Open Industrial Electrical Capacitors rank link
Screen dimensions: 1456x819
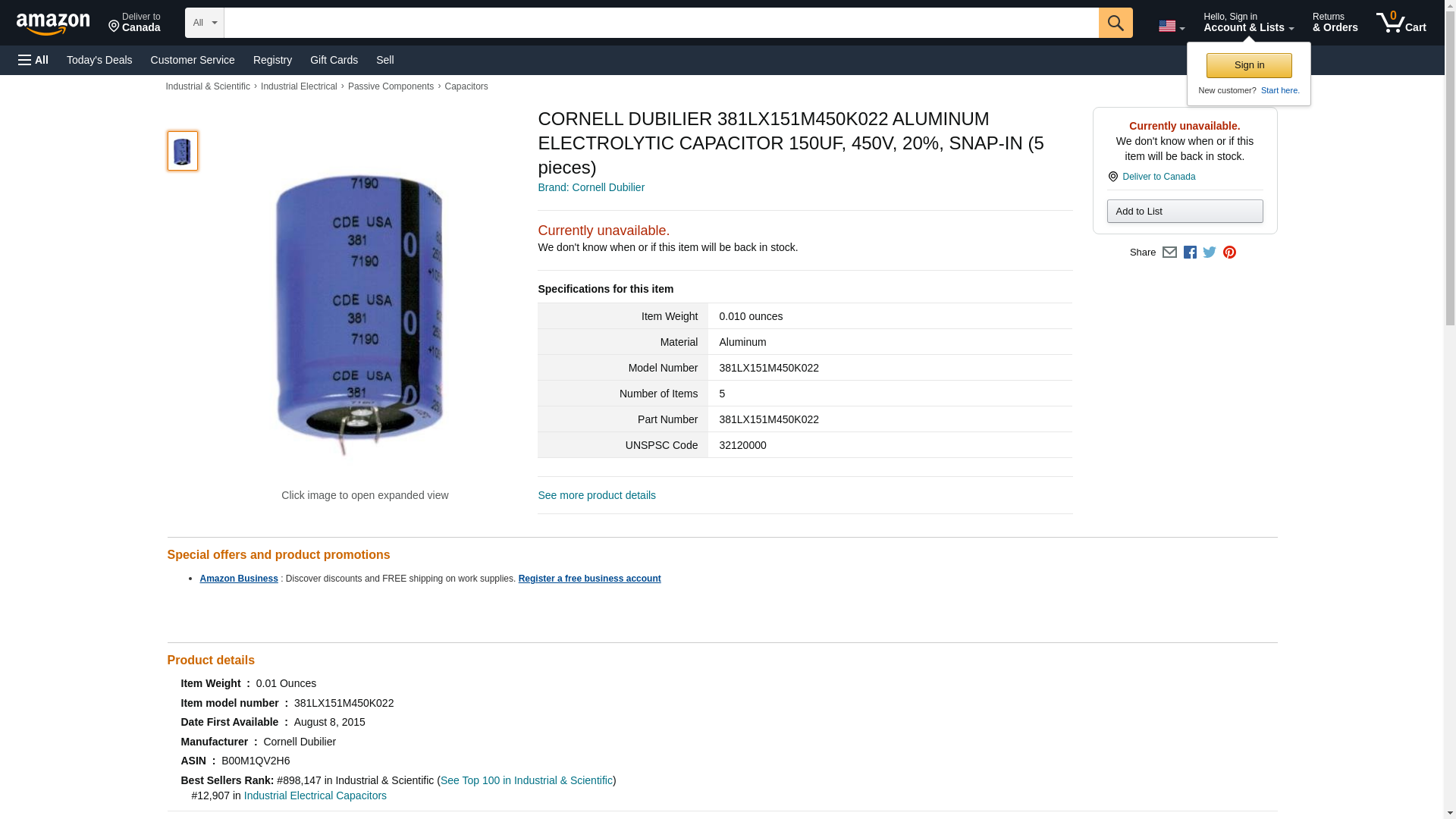[315, 795]
